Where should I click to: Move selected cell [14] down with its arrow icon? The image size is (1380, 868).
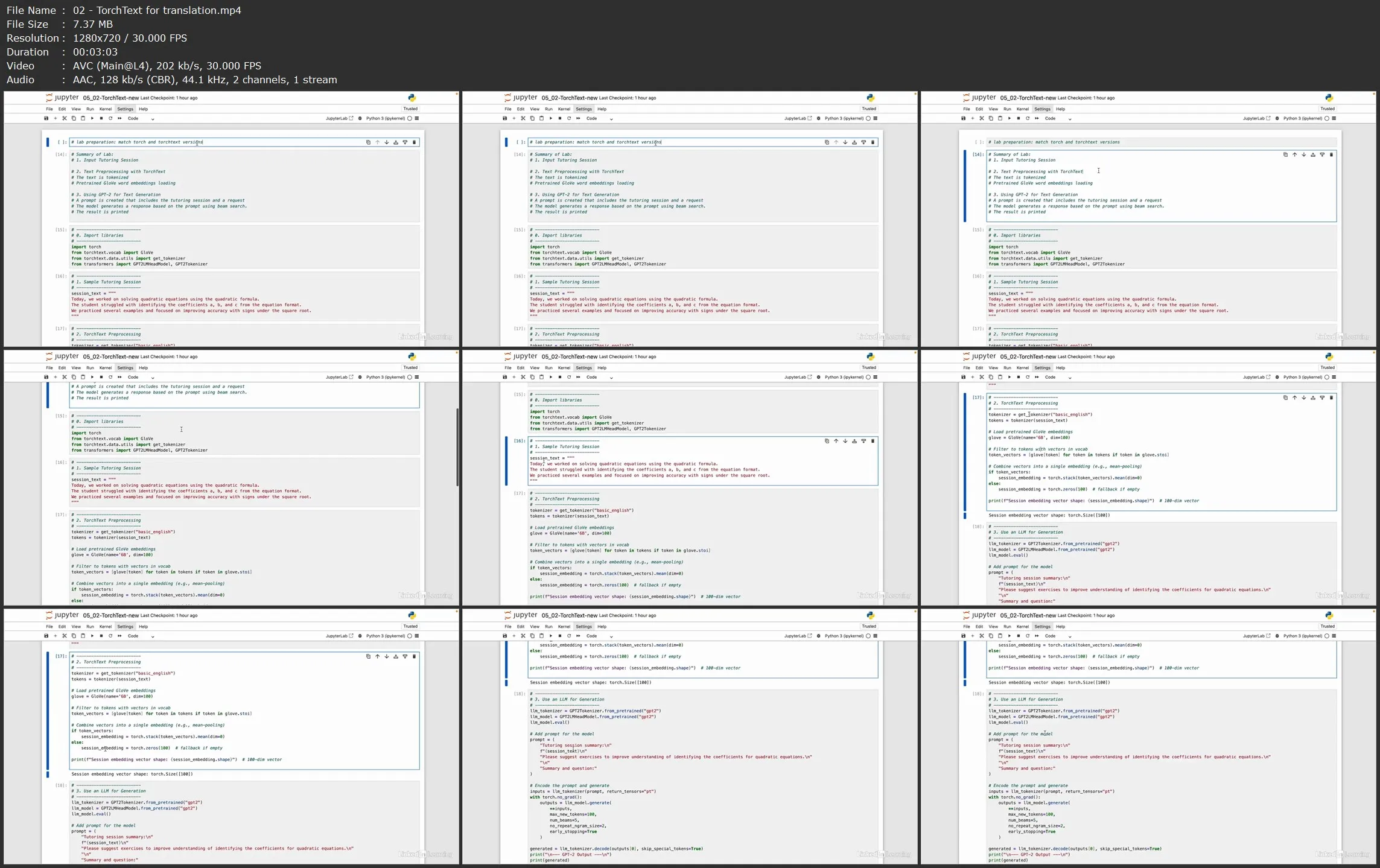pyautogui.click(x=1303, y=154)
